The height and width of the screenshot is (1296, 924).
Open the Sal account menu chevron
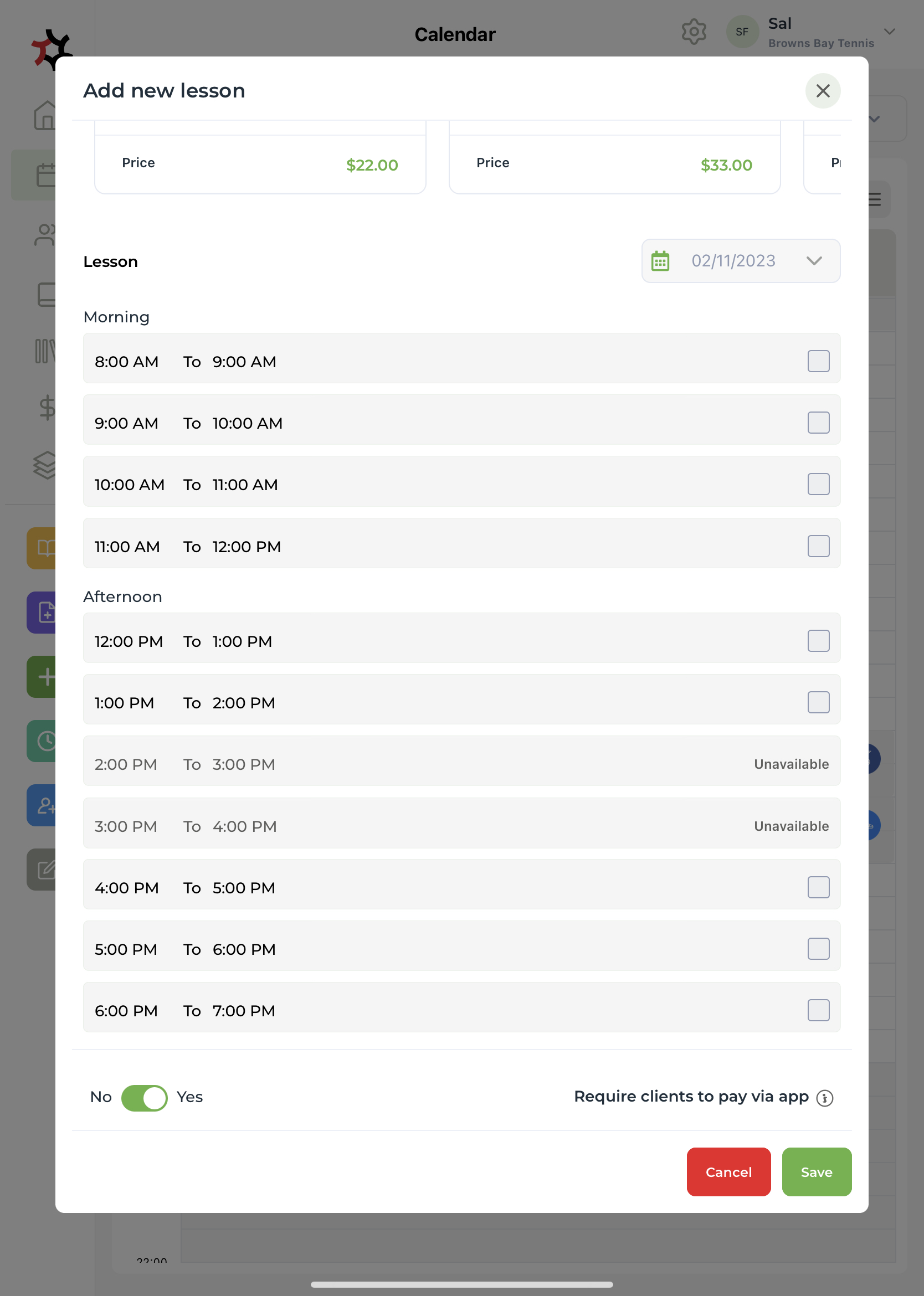[x=889, y=32]
